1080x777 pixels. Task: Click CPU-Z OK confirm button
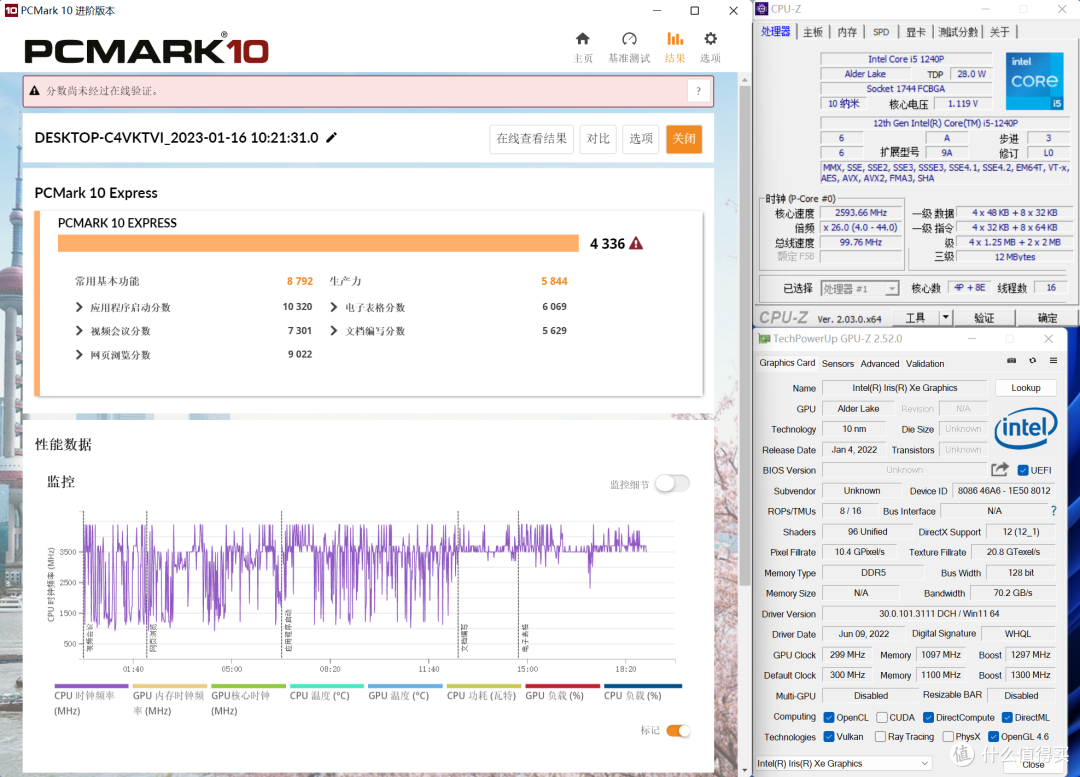[1047, 318]
